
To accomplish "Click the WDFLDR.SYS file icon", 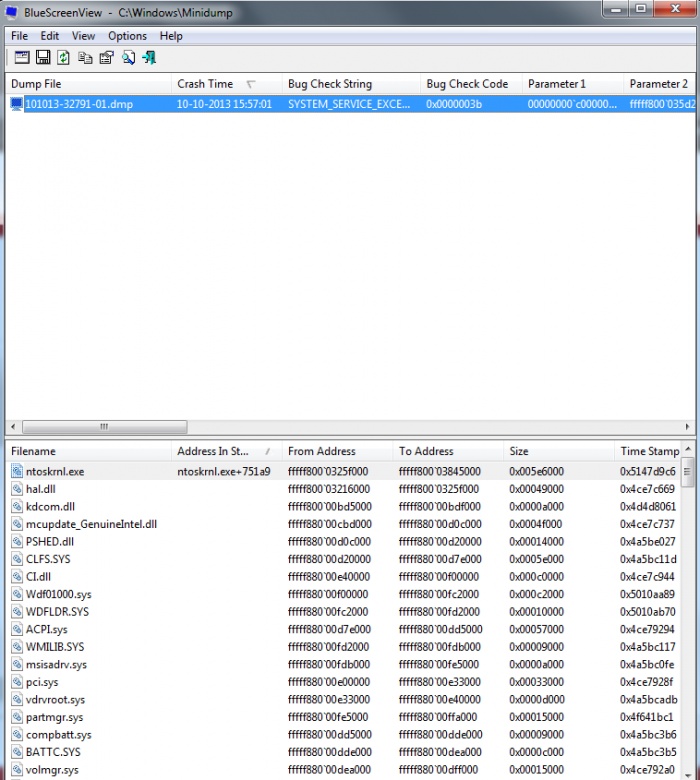I will pyautogui.click(x=17, y=611).
